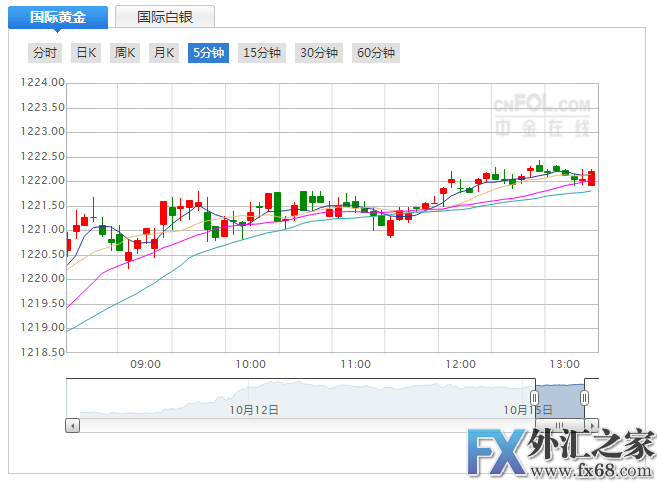Click the scrollbar left arrow
657x482 pixels.
[x=72, y=426]
